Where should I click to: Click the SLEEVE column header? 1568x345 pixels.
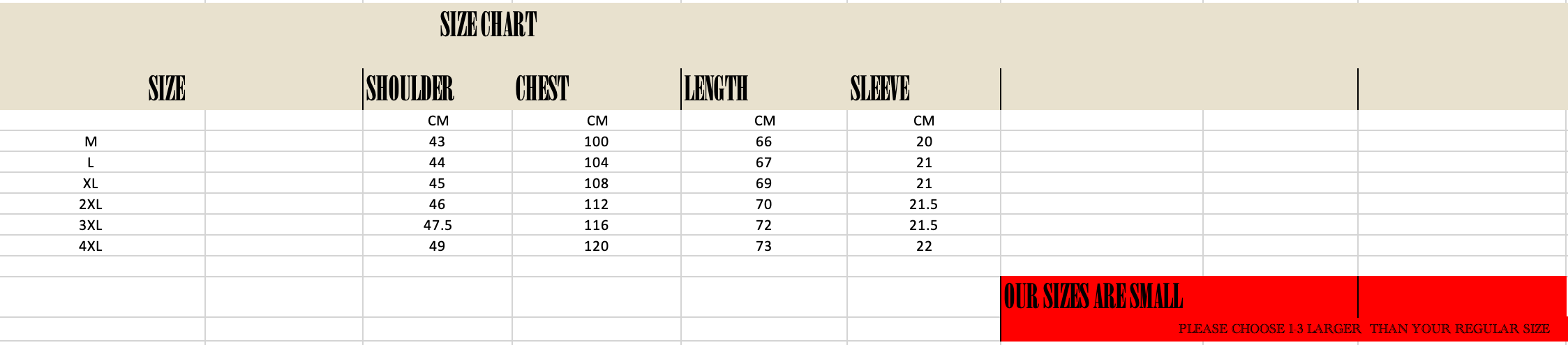(x=880, y=89)
